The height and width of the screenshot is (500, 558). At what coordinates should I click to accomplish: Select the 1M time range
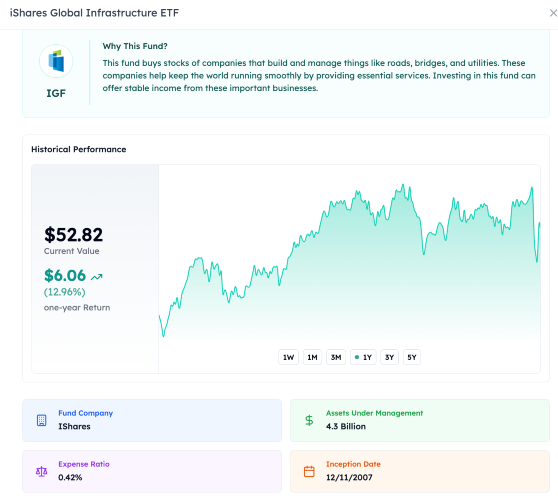[312, 357]
